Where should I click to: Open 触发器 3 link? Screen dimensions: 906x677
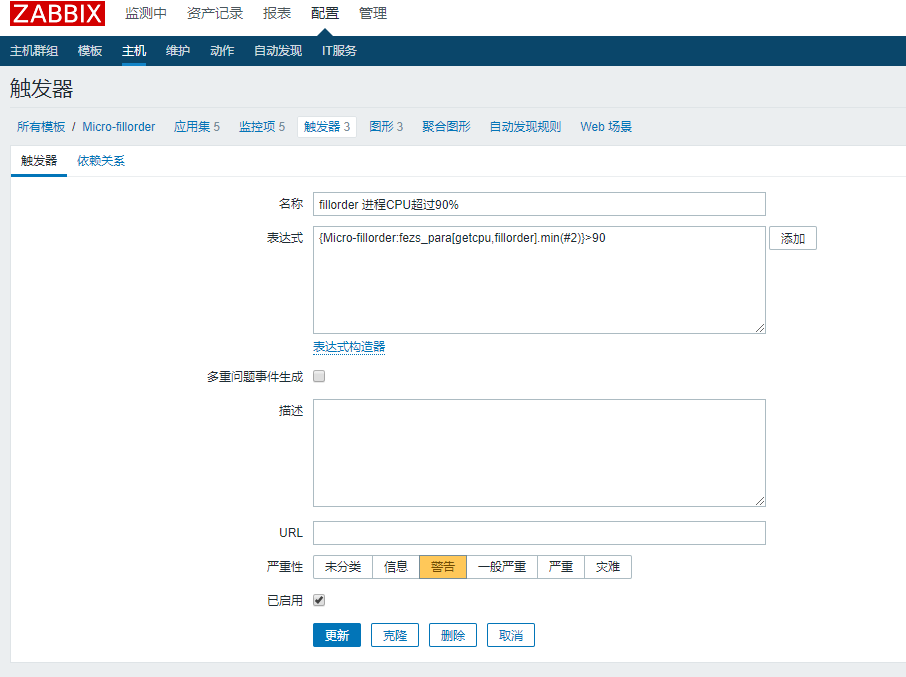tap(327, 127)
